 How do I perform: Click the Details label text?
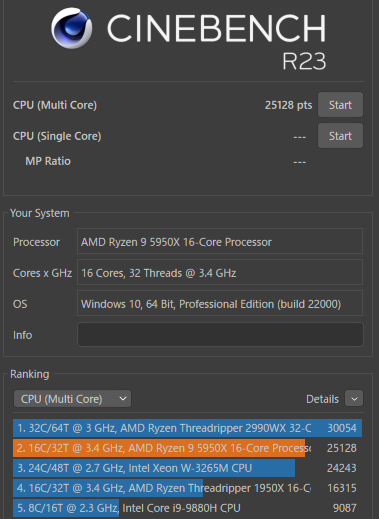tap(322, 399)
